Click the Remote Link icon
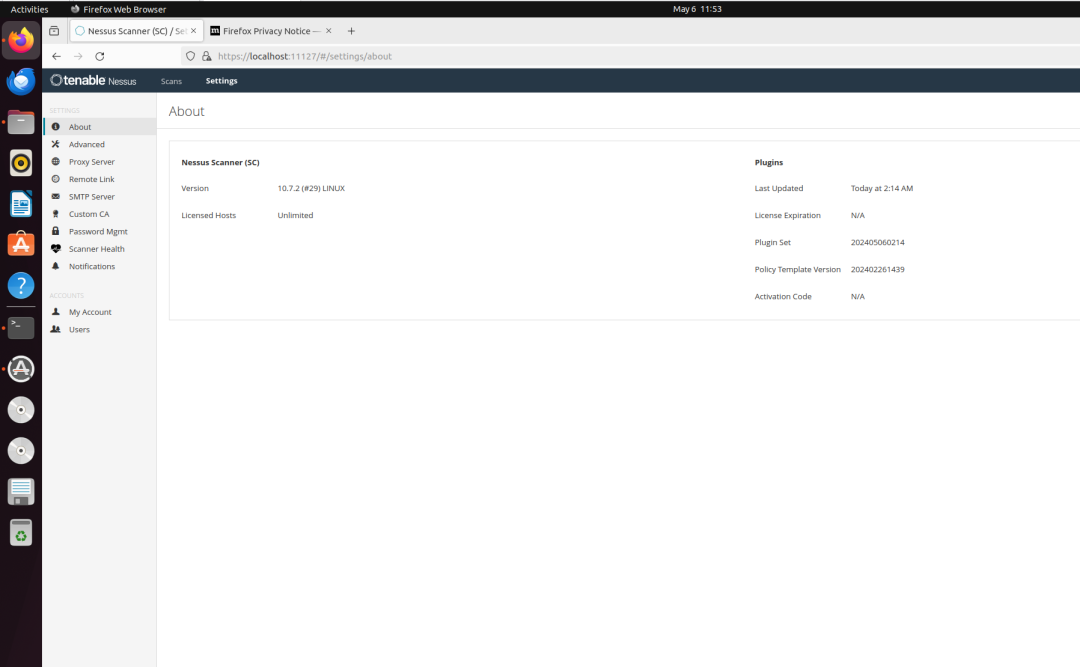The image size is (1080, 667). [56, 179]
